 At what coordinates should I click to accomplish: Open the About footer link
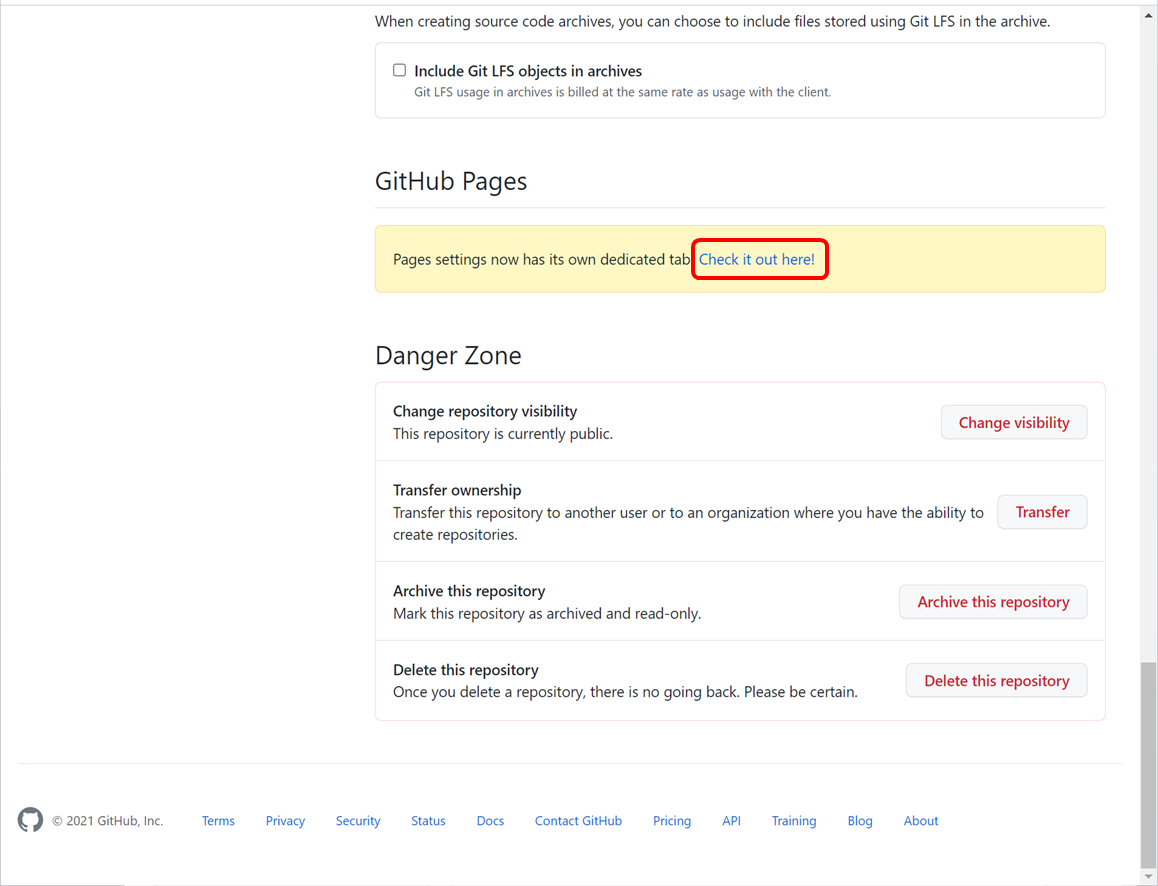coord(921,820)
